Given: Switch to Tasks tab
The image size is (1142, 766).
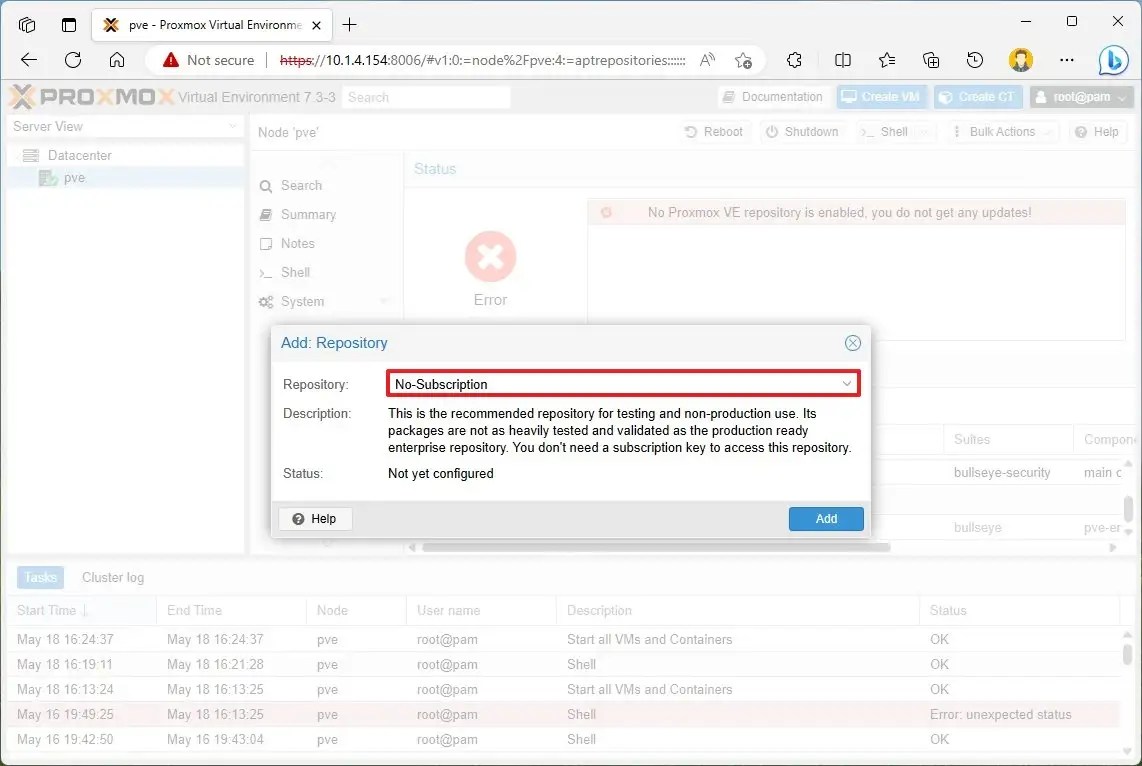Looking at the screenshot, I should [40, 577].
